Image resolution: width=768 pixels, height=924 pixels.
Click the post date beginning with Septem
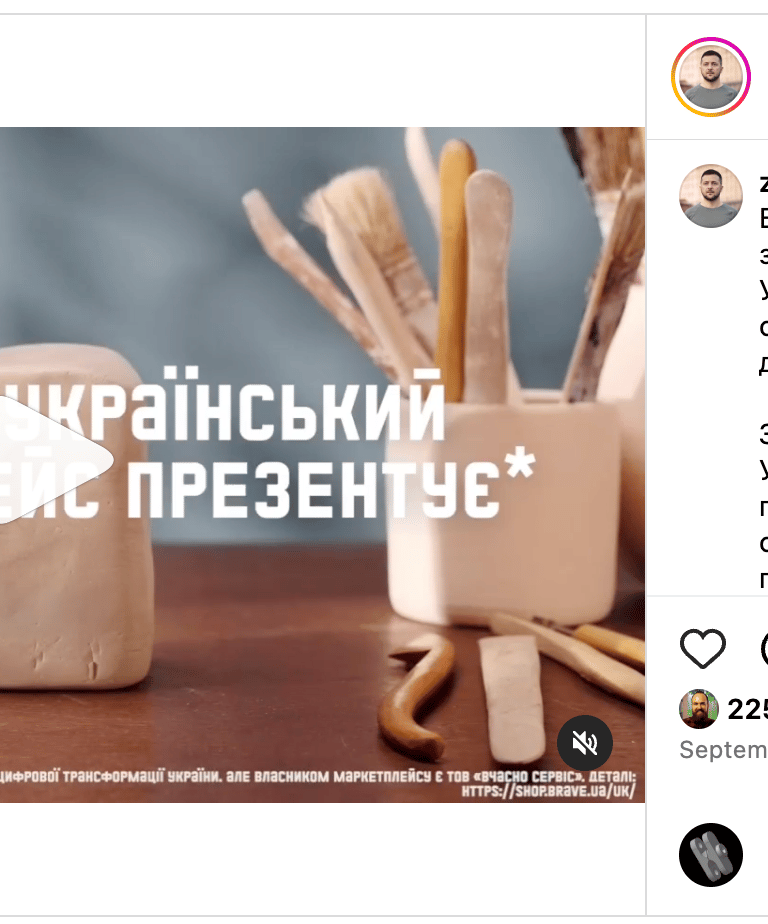tap(723, 750)
